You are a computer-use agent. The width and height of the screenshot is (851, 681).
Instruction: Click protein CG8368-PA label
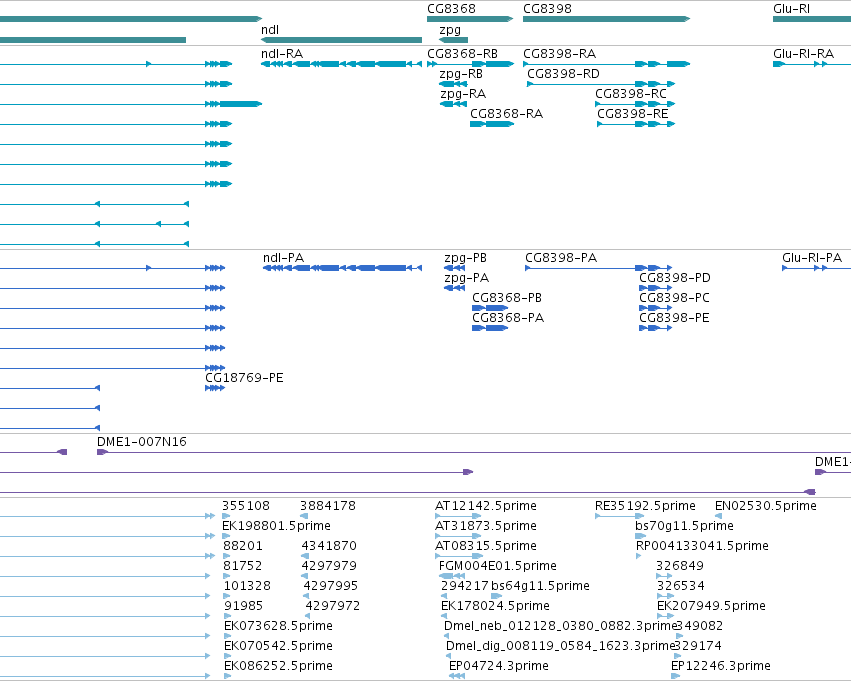[x=508, y=318]
